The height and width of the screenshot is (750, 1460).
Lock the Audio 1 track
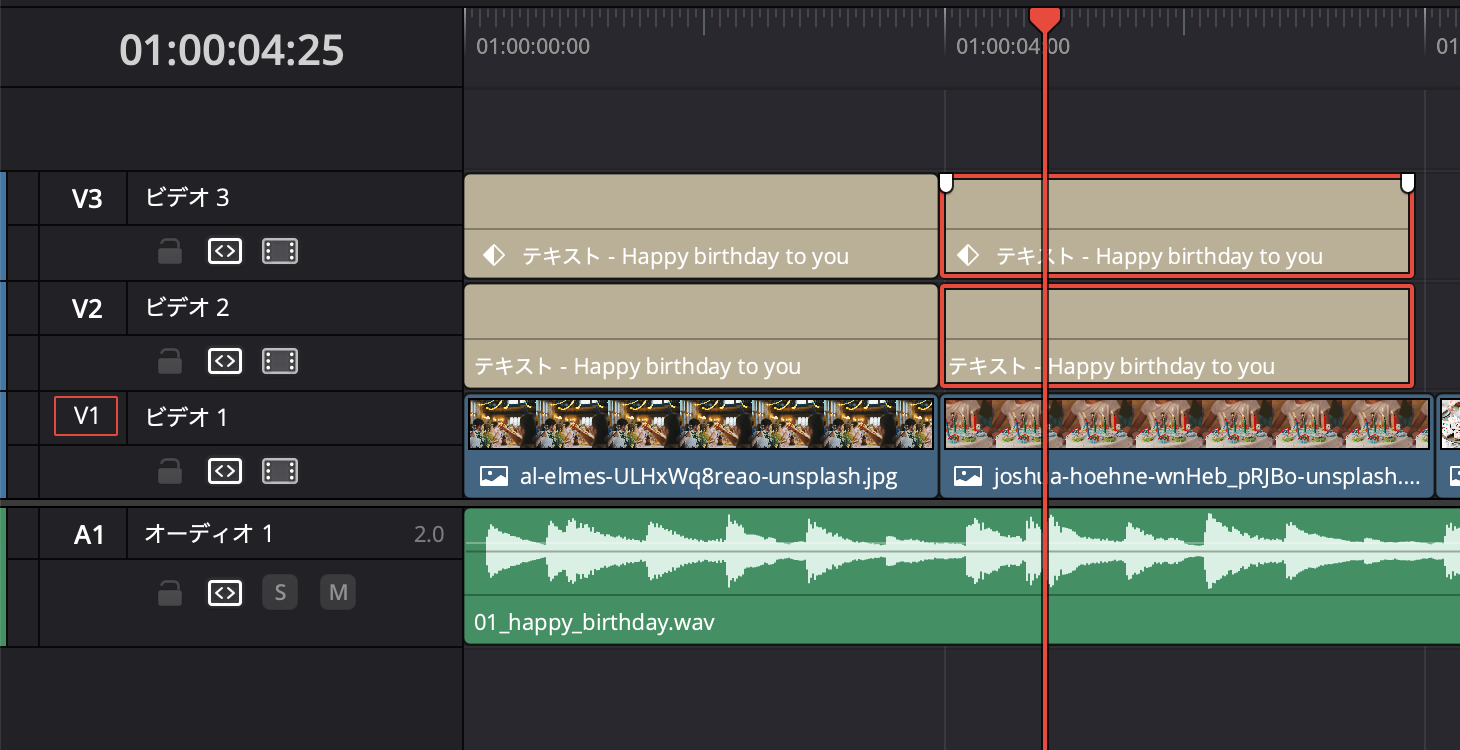pyautogui.click(x=170, y=593)
